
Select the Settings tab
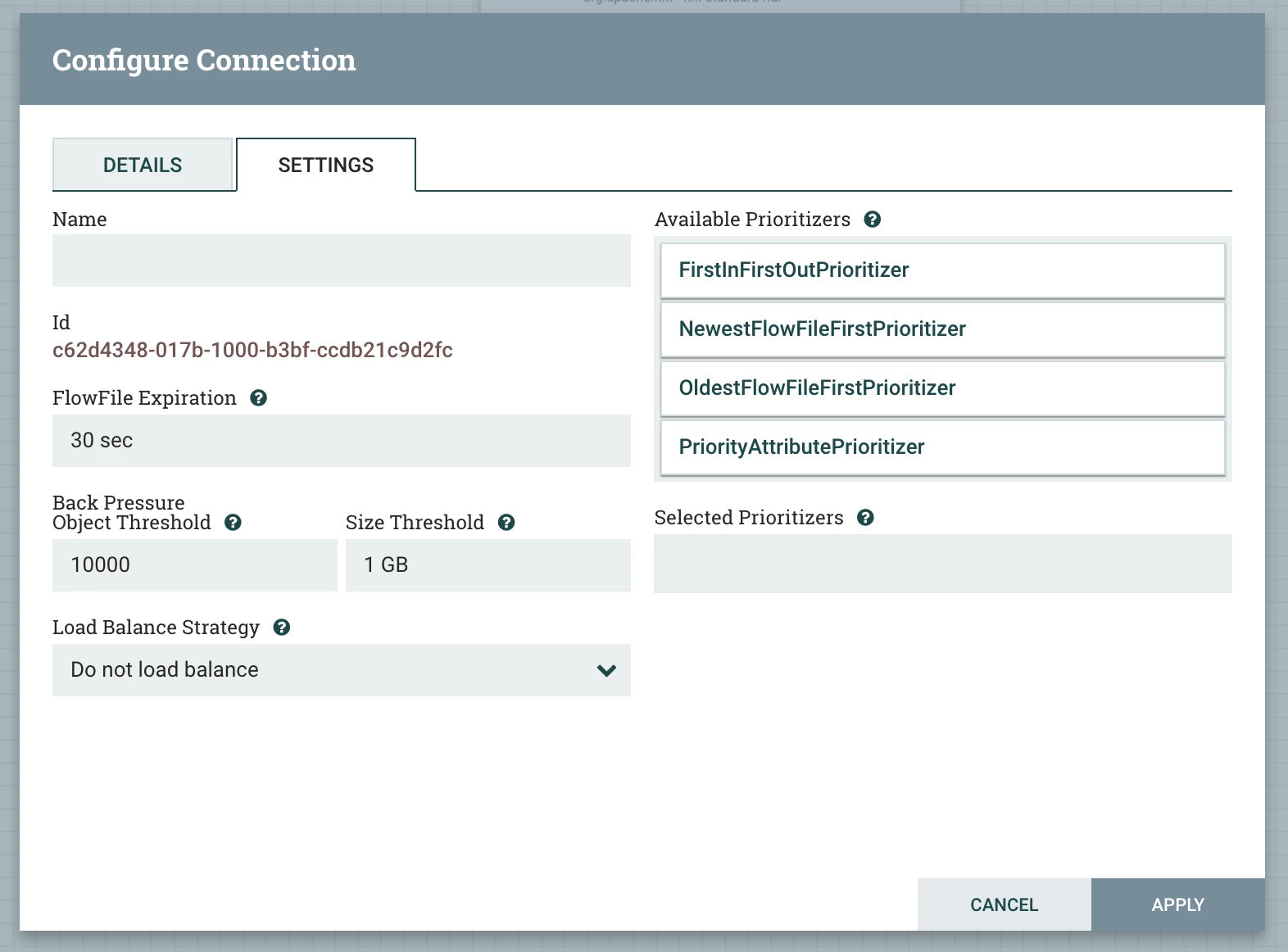click(x=326, y=165)
